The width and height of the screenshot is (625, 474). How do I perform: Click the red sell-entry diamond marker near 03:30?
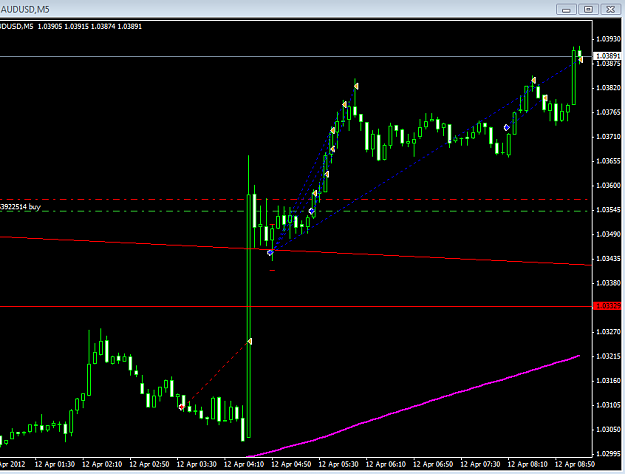pyautogui.click(x=182, y=407)
